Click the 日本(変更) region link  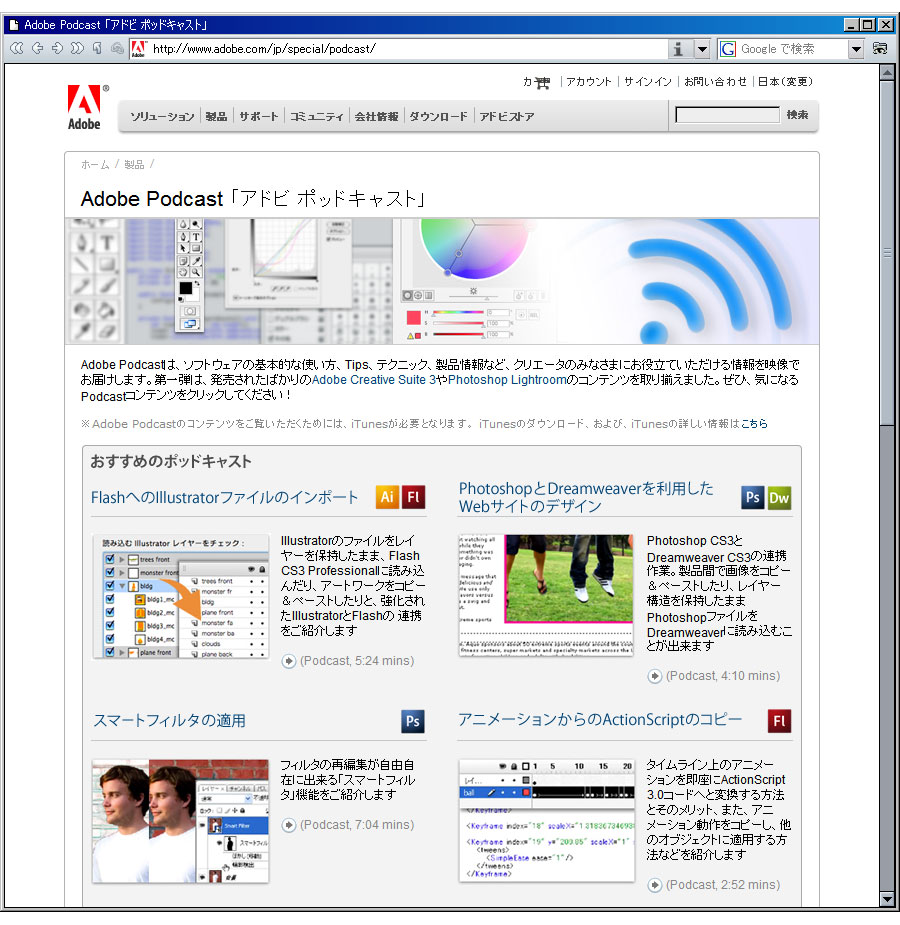point(785,82)
